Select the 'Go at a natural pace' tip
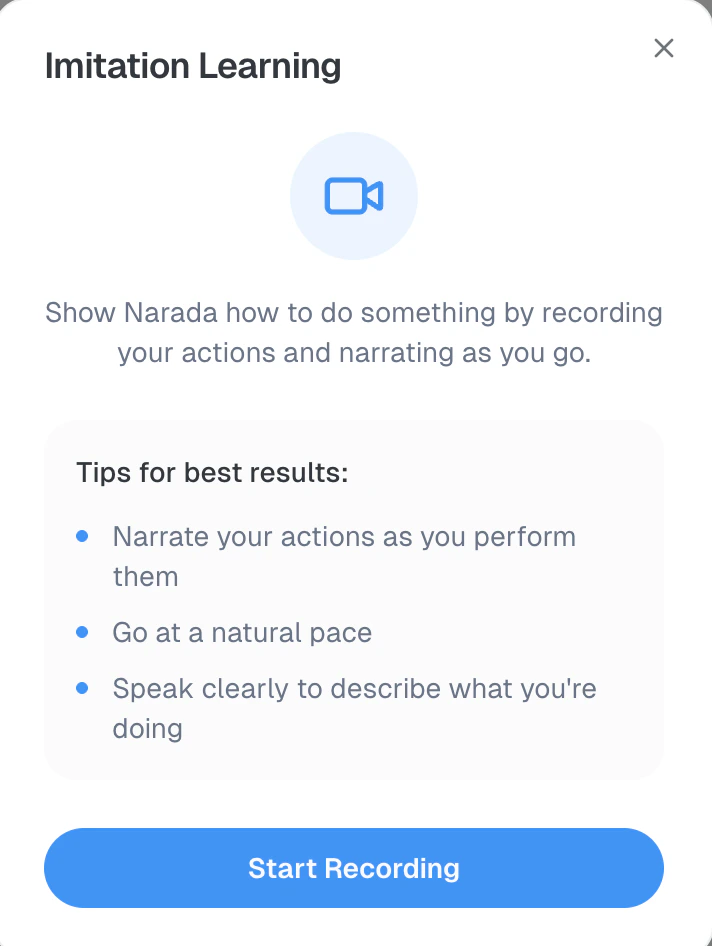Screen dimensions: 712x946 coord(242,632)
